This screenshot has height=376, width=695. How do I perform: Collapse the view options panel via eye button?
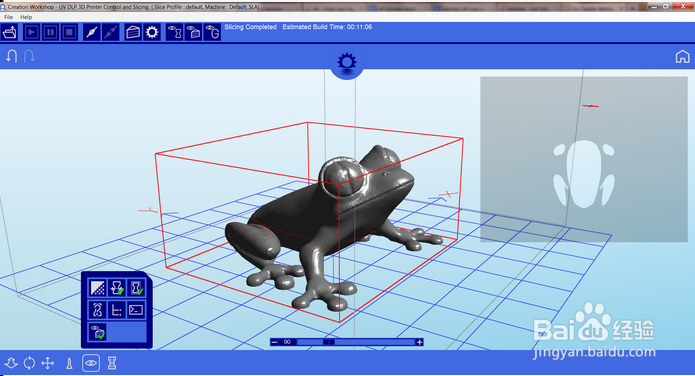[91, 364]
